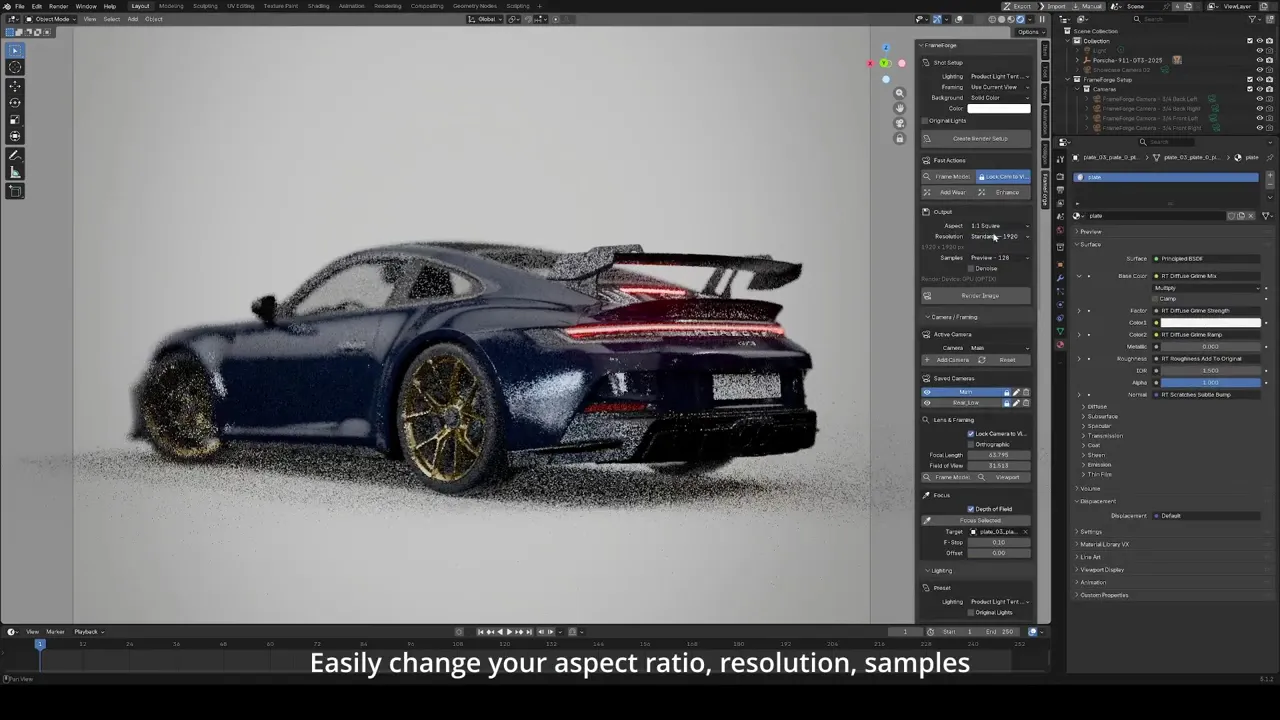Viewport: 1280px width, 720px height.
Task: Expand the Porsche-911-GT3-2025 outliner item
Action: click(x=1077, y=60)
